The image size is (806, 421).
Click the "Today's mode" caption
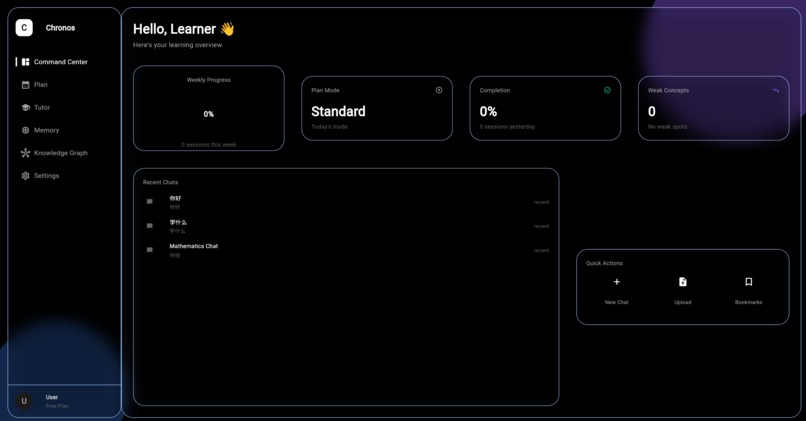[329, 127]
